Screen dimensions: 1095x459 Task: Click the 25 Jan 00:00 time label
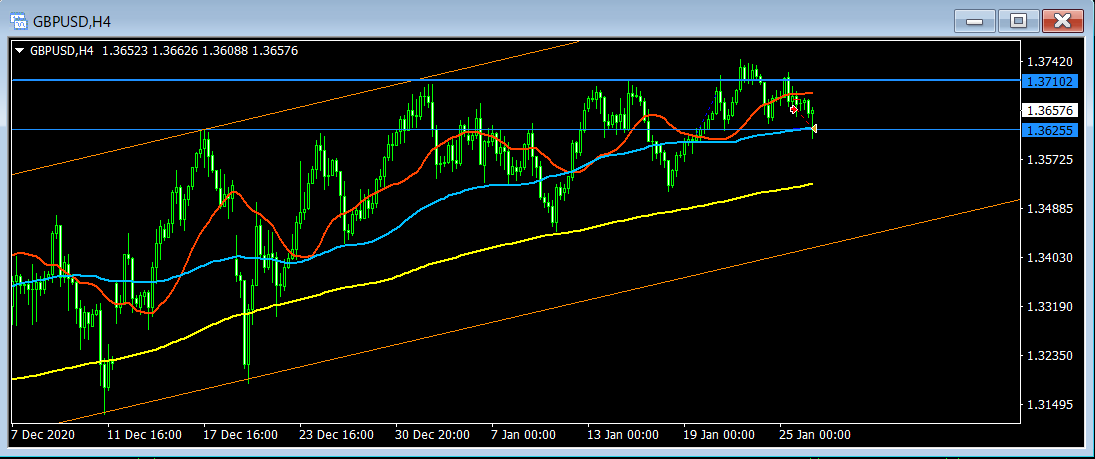pyautogui.click(x=816, y=435)
